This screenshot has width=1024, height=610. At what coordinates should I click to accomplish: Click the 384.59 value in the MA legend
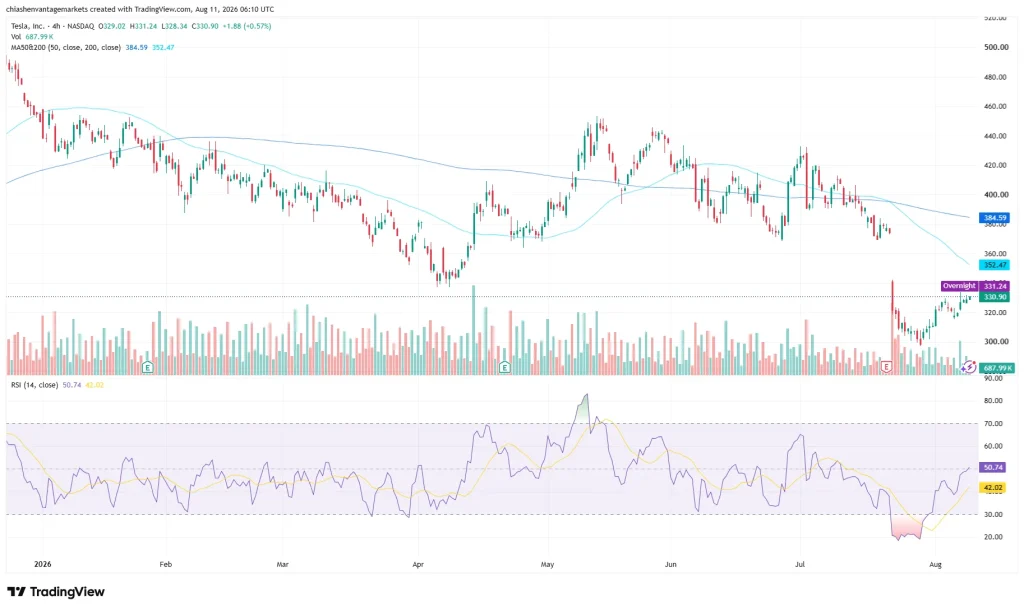(x=136, y=47)
